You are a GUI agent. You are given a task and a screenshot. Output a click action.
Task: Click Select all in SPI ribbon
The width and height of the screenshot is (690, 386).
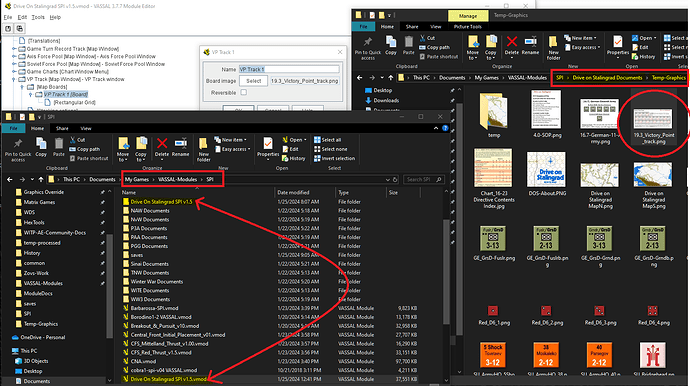327,140
